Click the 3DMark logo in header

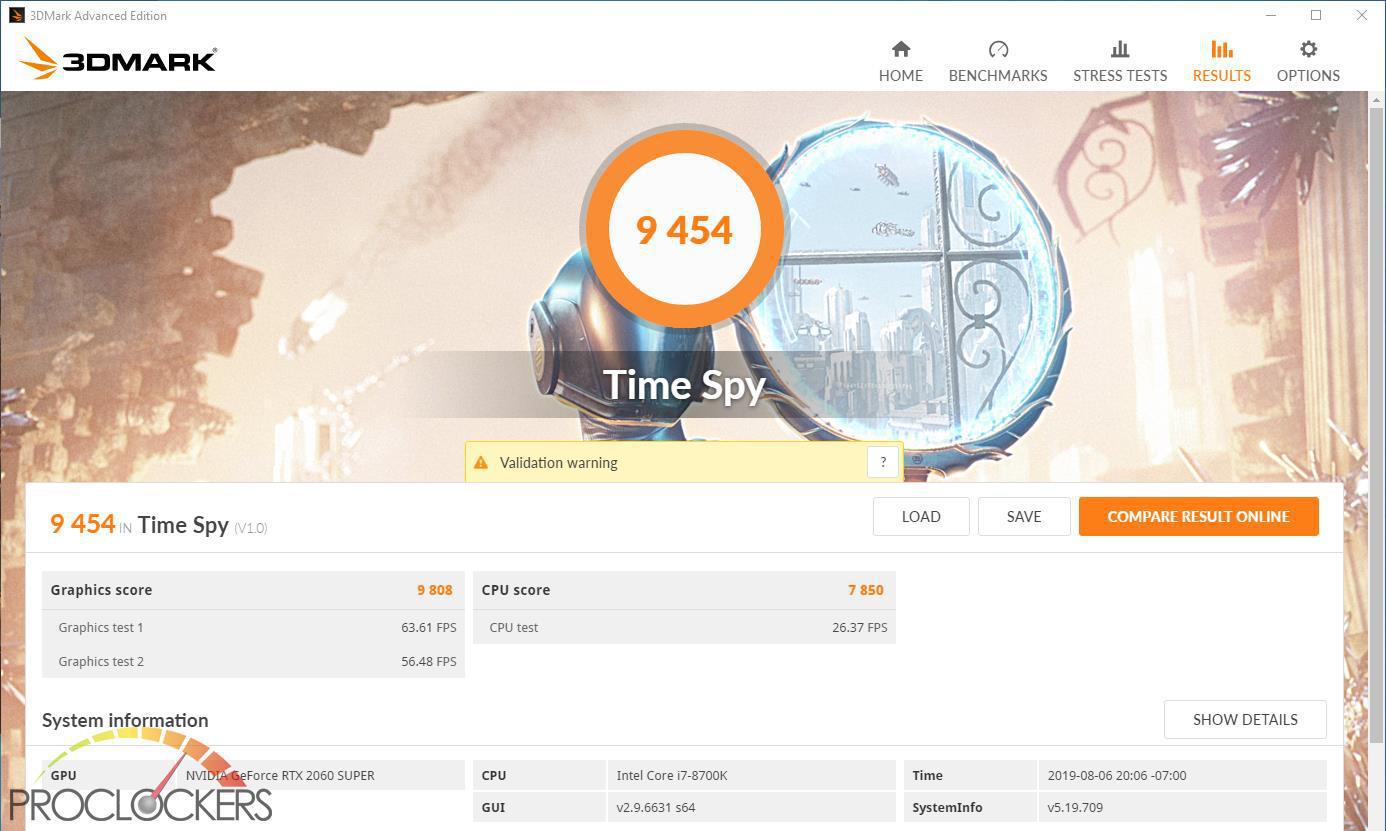(118, 60)
